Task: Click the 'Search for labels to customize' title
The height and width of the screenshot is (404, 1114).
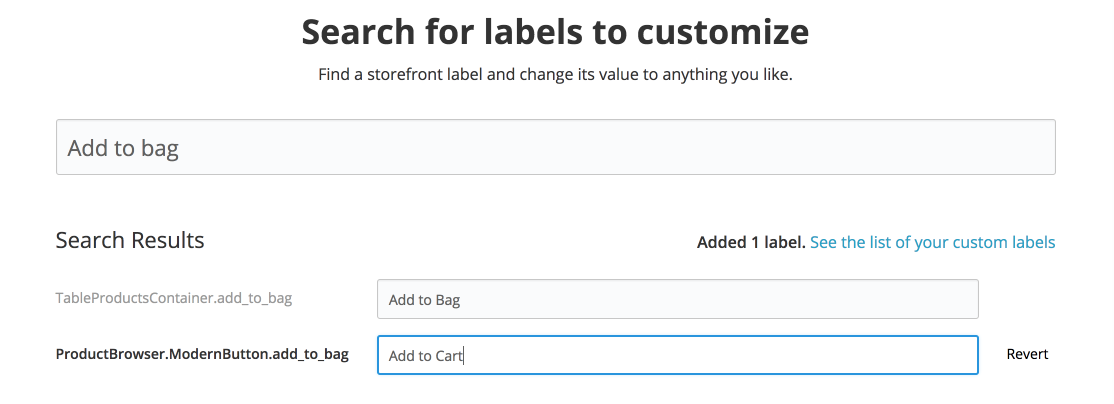Action: point(555,32)
